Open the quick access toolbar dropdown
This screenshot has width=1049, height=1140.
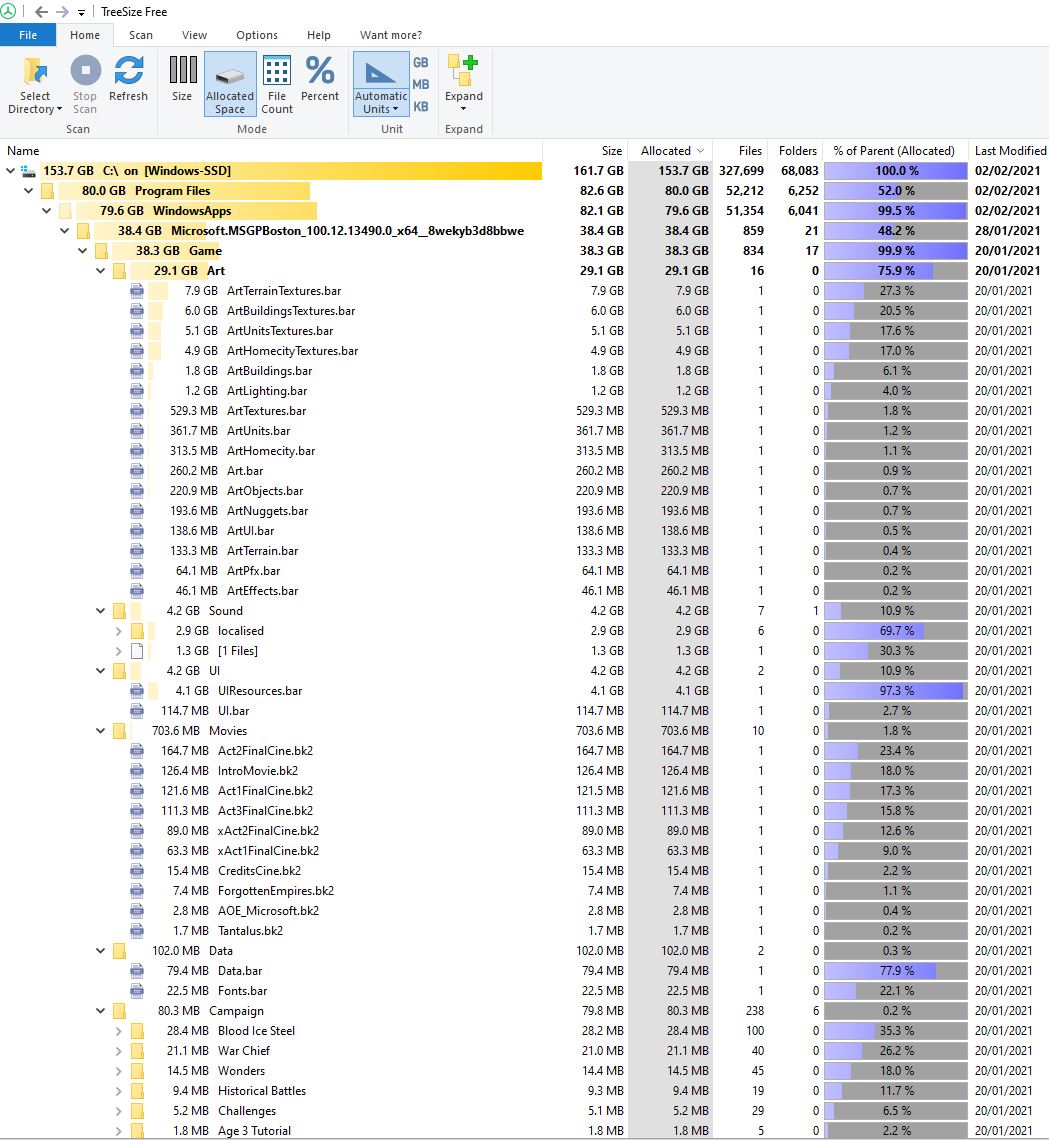click(x=81, y=12)
